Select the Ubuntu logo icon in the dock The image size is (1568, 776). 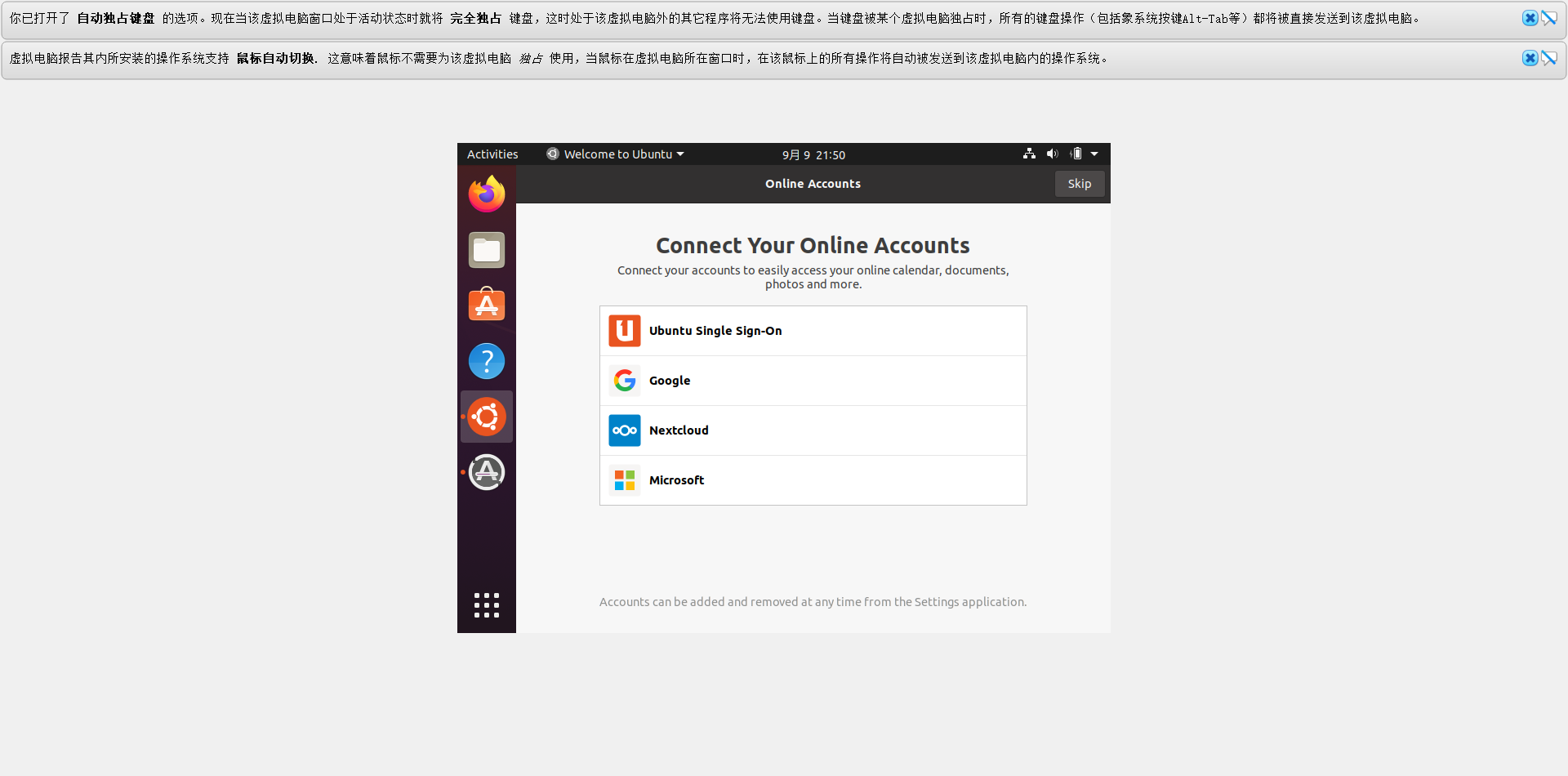pyautogui.click(x=487, y=417)
